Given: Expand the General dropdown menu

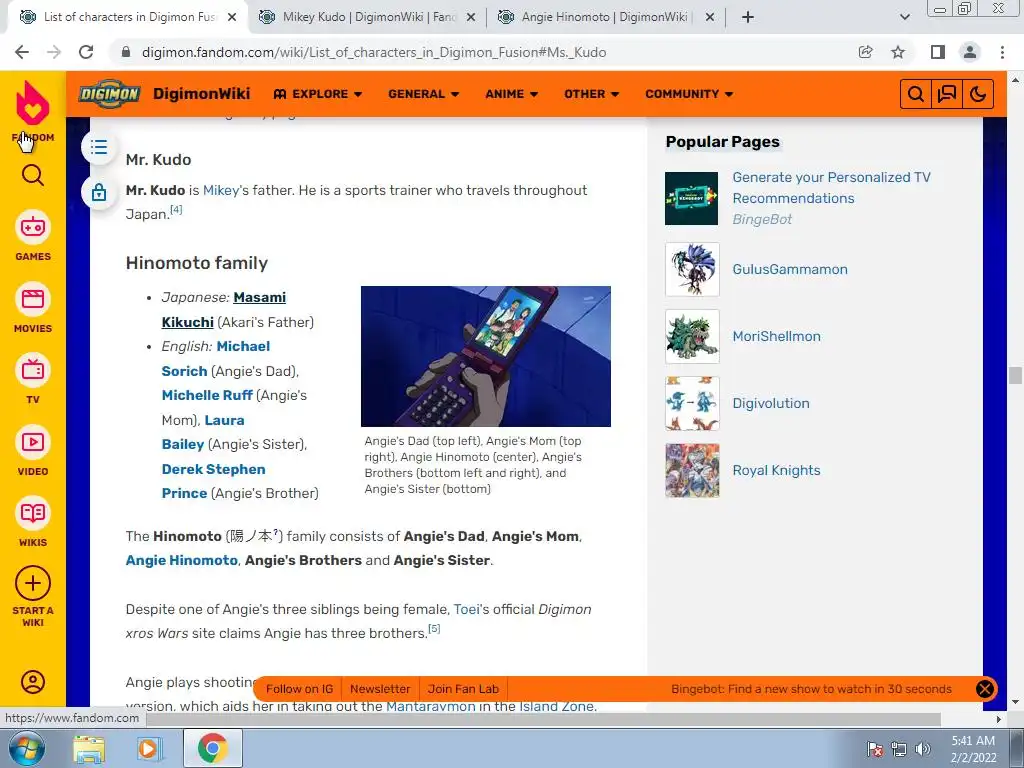Looking at the screenshot, I should point(423,94).
